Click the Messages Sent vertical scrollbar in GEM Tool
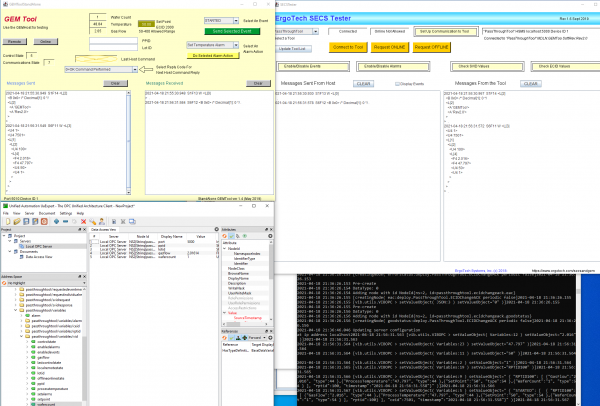 pos(128,143)
